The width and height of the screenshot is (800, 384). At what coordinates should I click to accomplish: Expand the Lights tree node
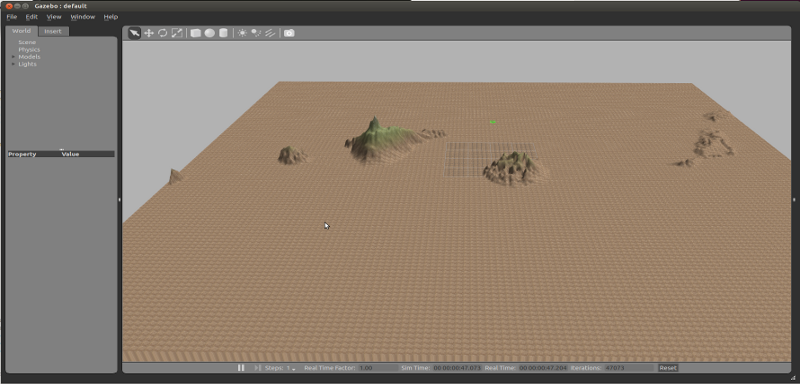coord(14,64)
